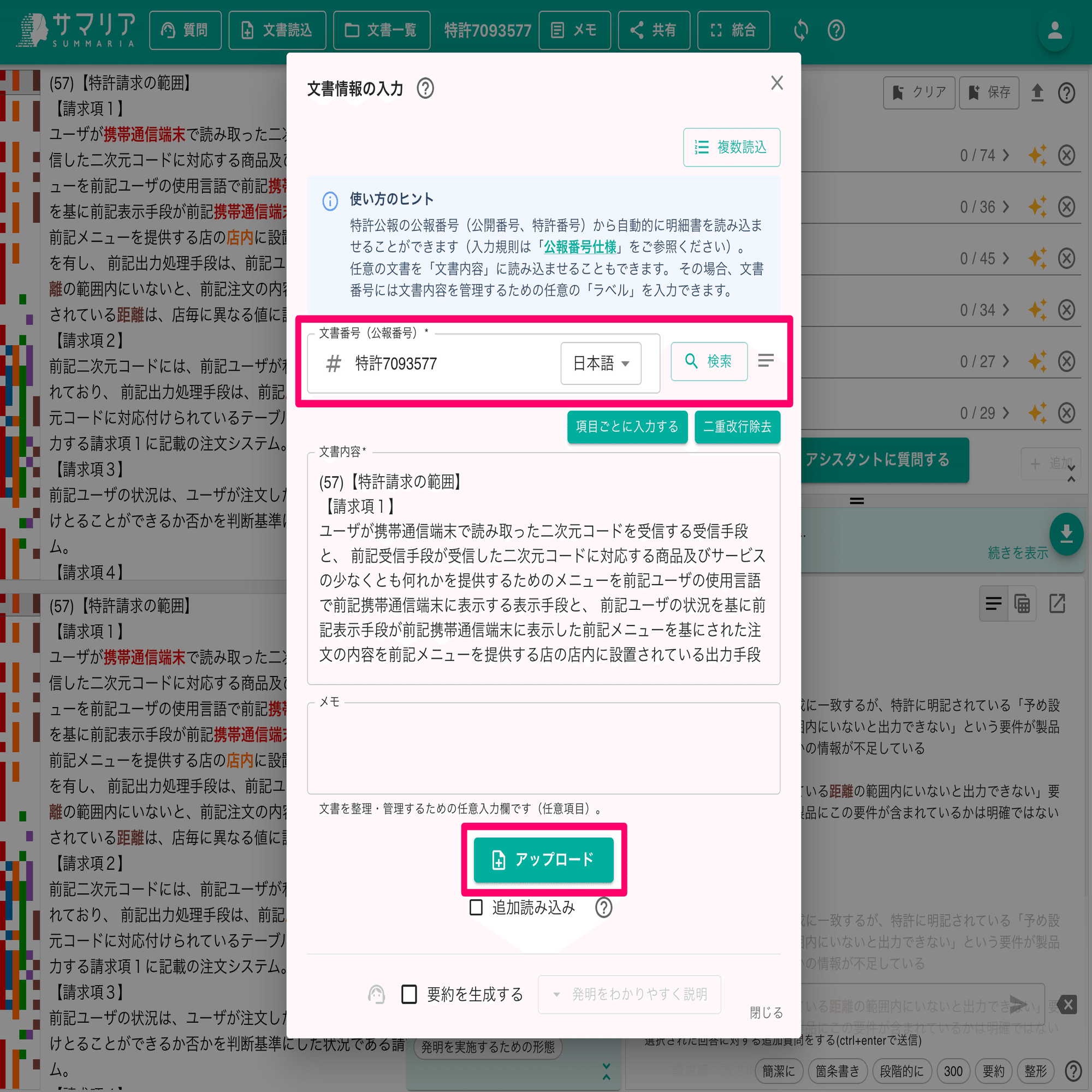Check the 要約を生成する checkbox
1092x1092 pixels.
point(408,994)
